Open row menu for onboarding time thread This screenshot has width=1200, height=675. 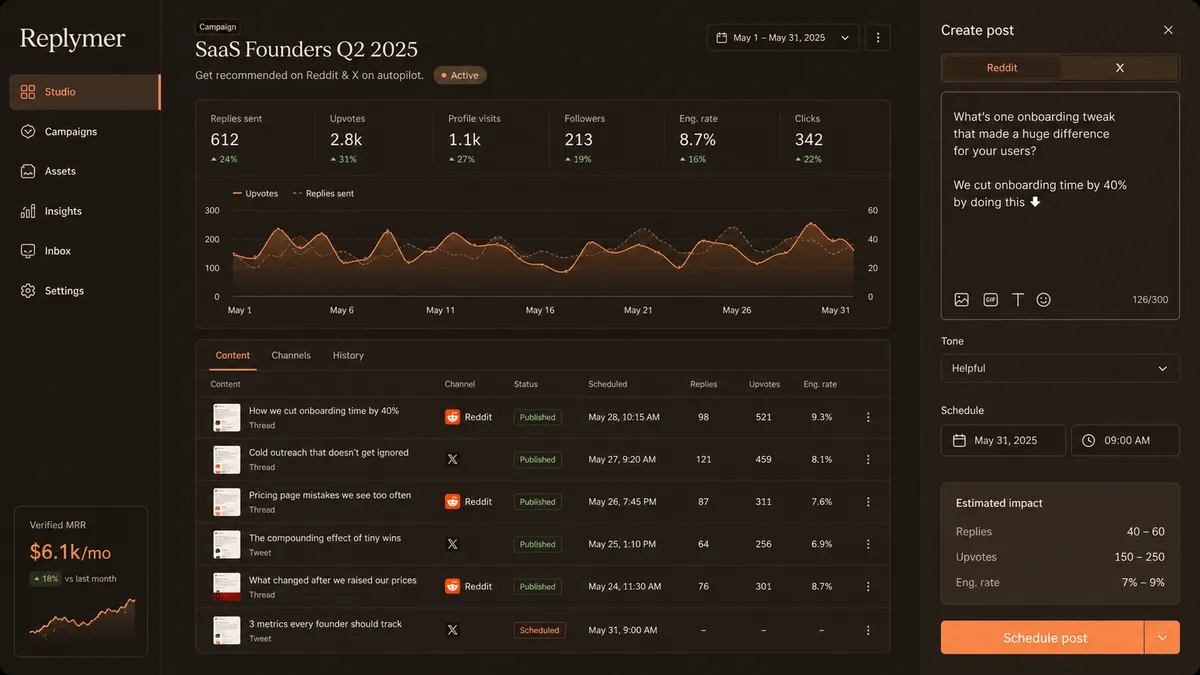(868, 418)
